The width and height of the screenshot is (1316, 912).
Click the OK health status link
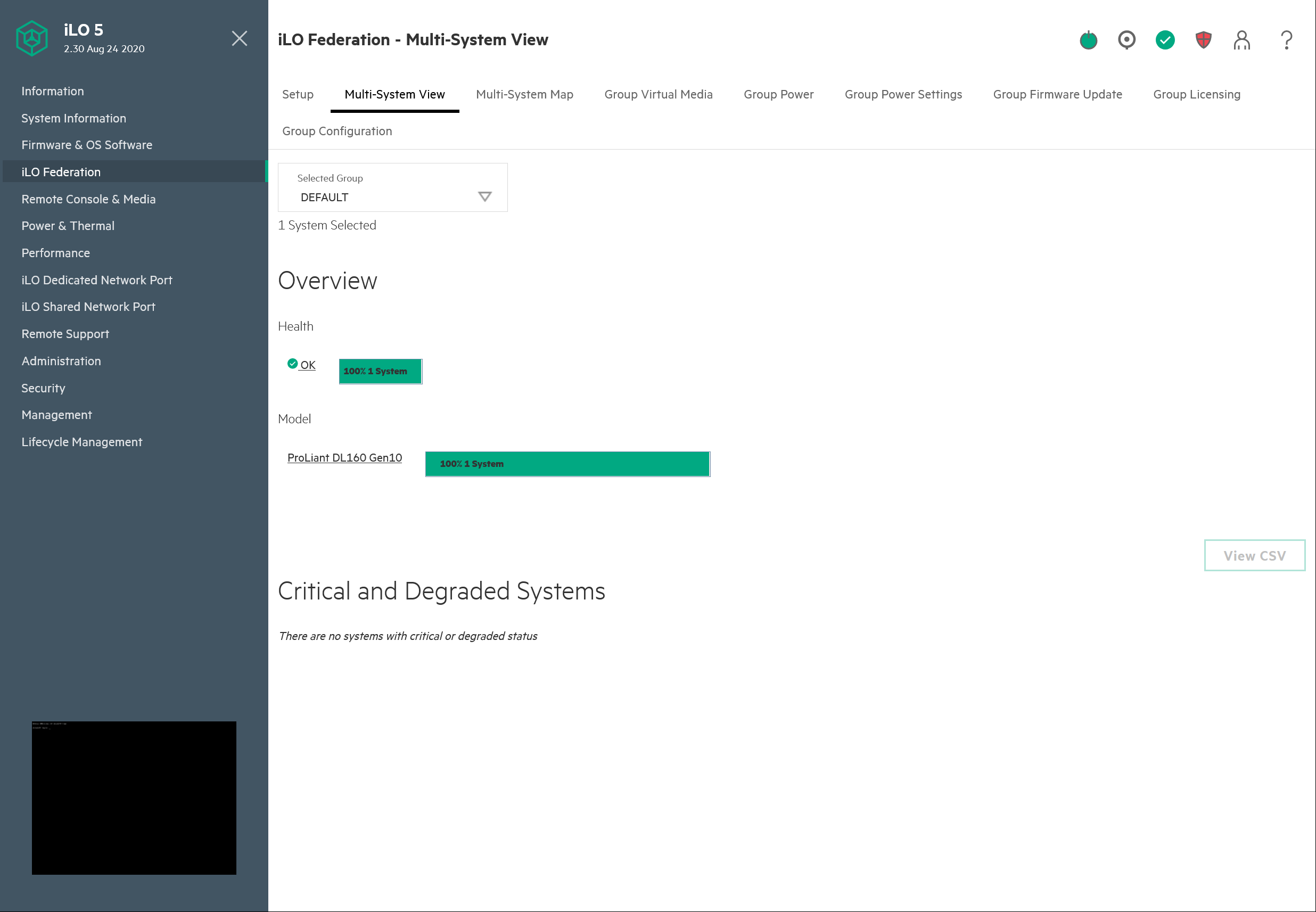pyautogui.click(x=307, y=365)
